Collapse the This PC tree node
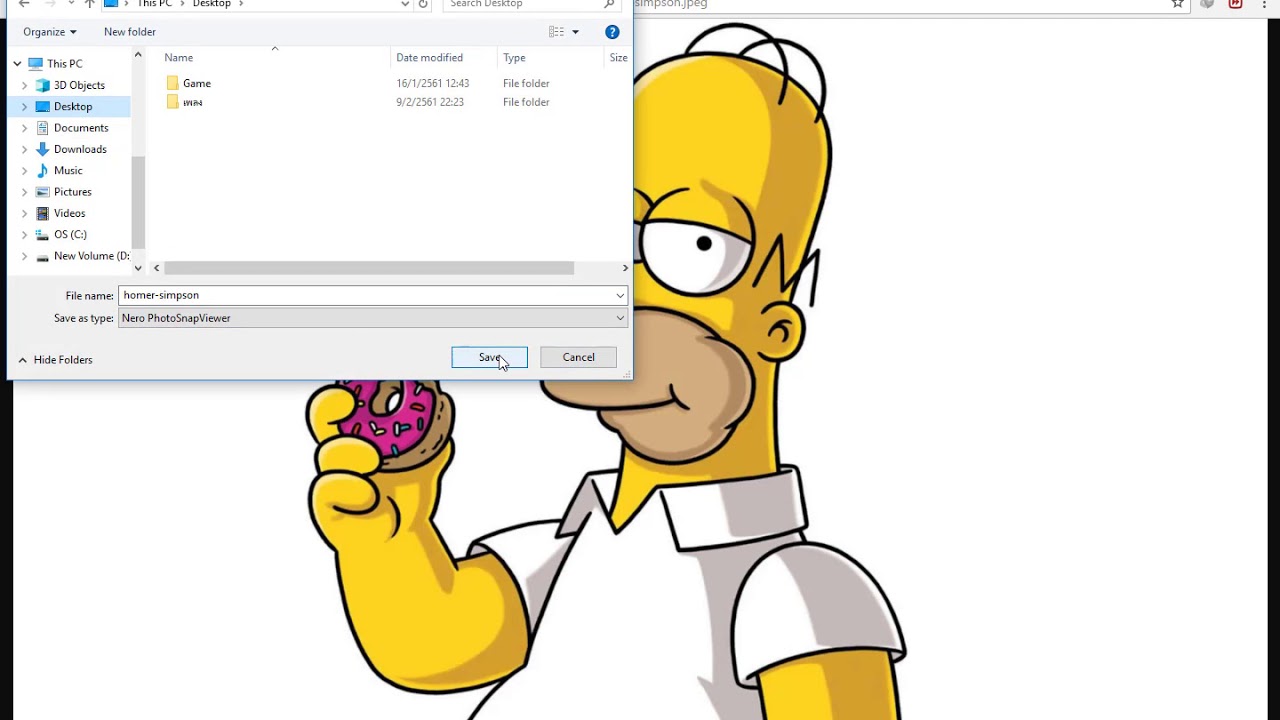The height and width of the screenshot is (720, 1280). [17, 64]
